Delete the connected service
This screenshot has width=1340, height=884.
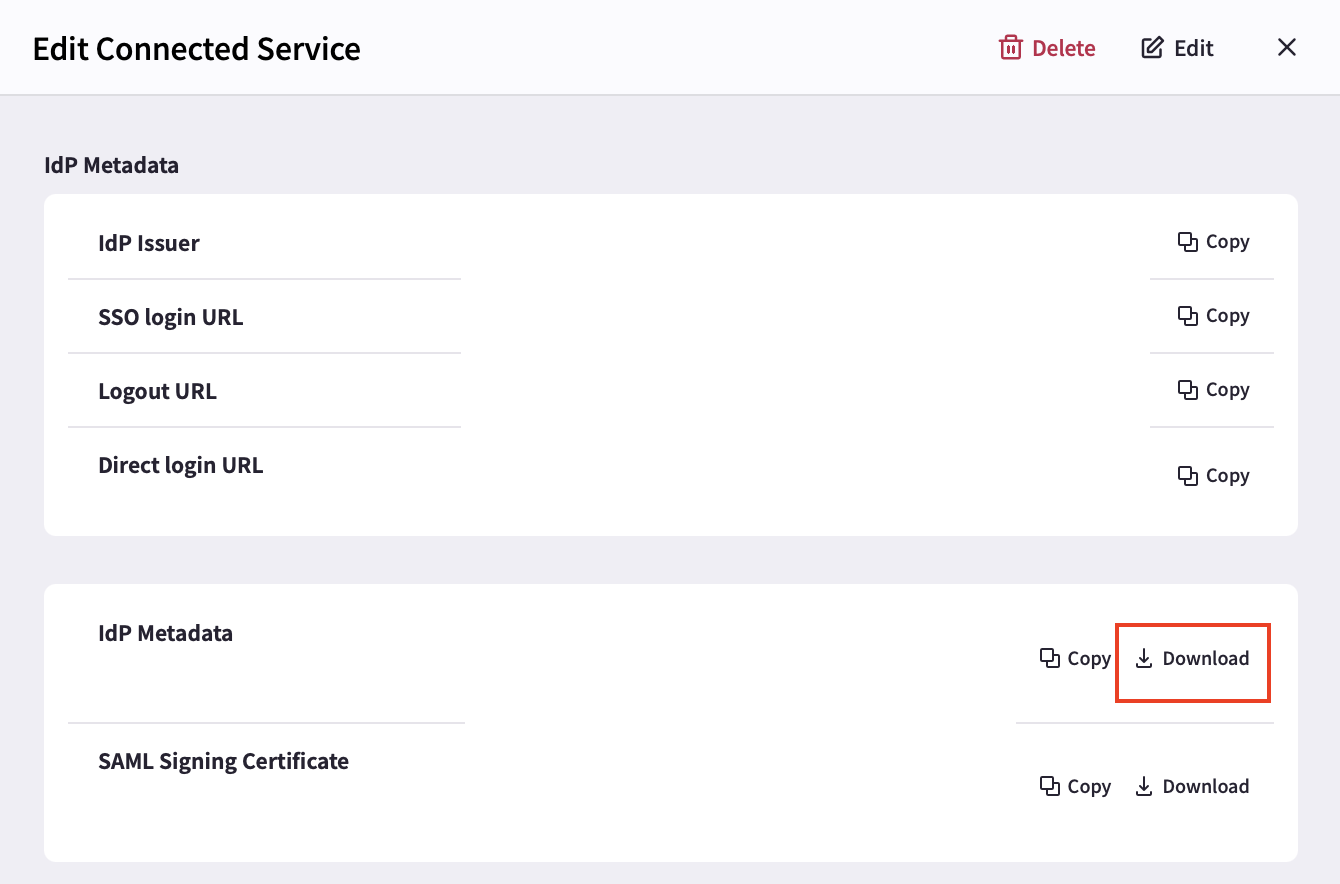(x=1048, y=48)
